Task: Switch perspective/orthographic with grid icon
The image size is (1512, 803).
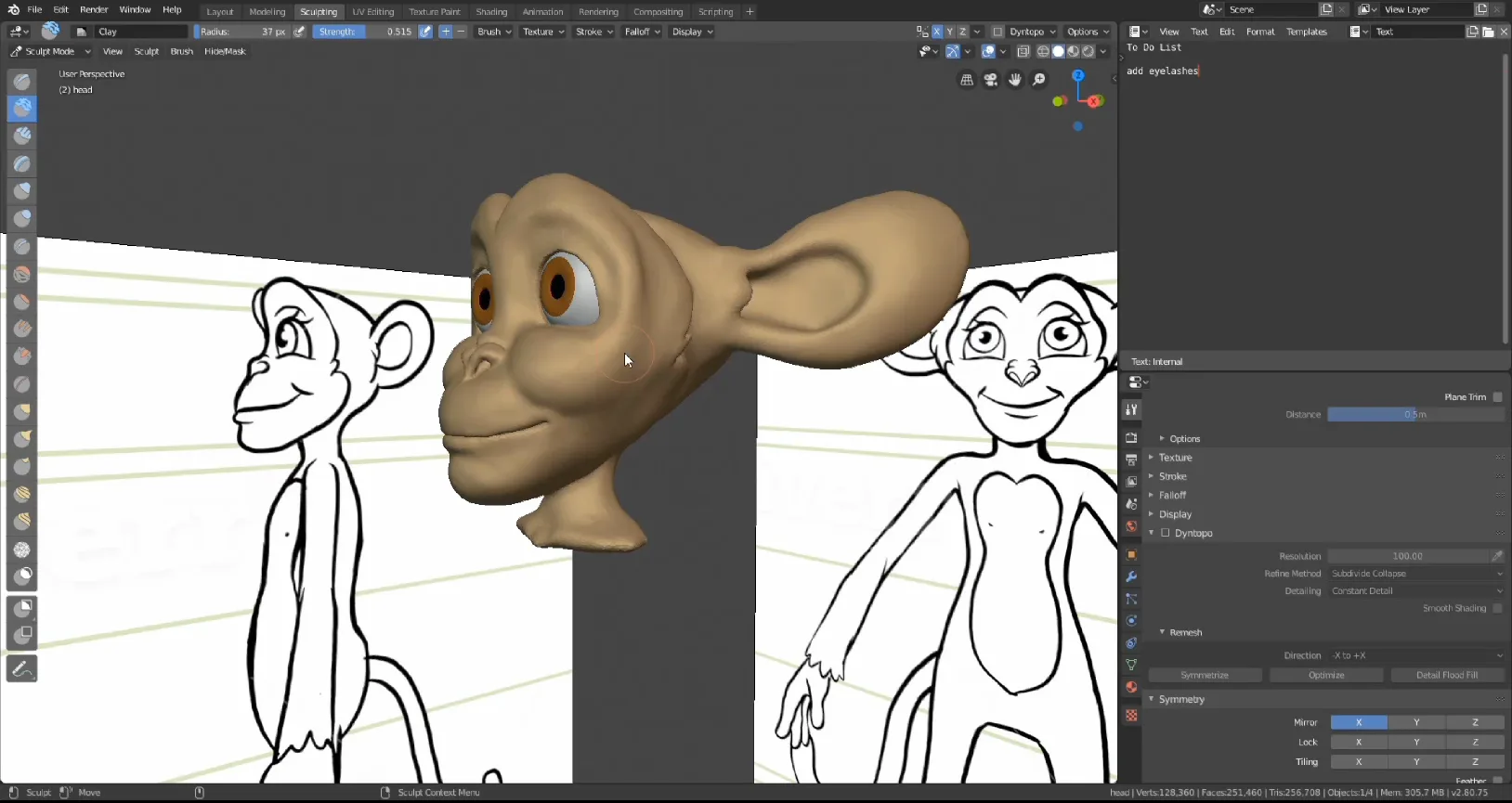Action: click(967, 80)
